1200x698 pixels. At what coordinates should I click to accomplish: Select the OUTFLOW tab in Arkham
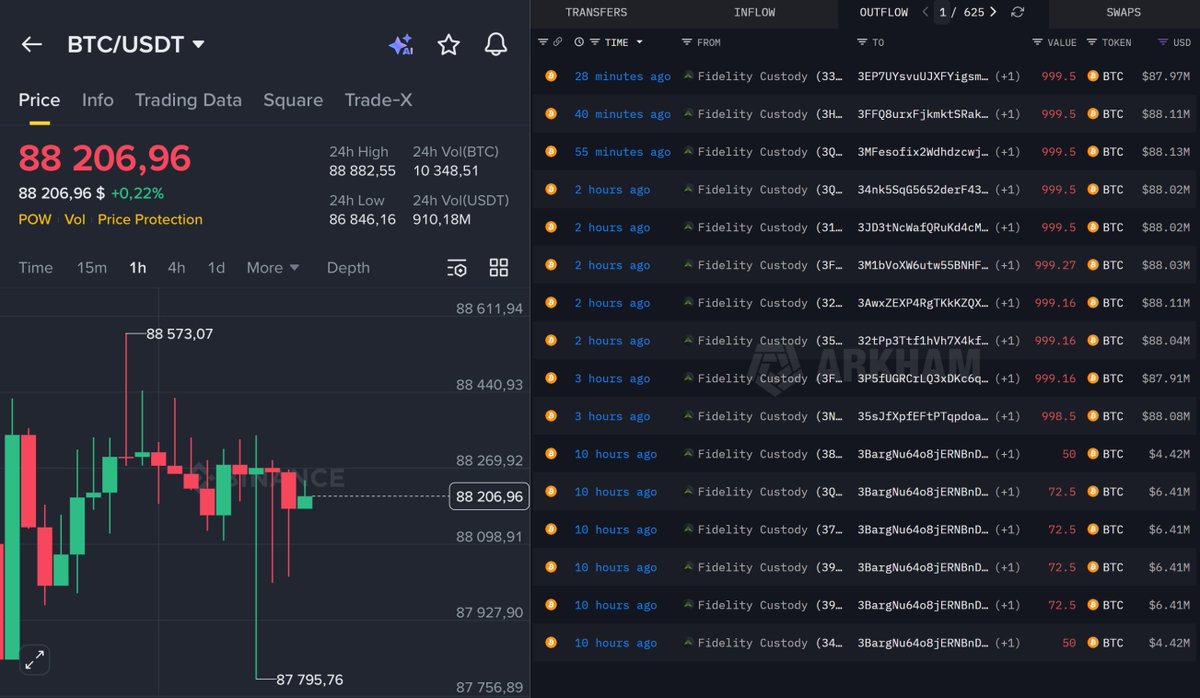(x=884, y=12)
